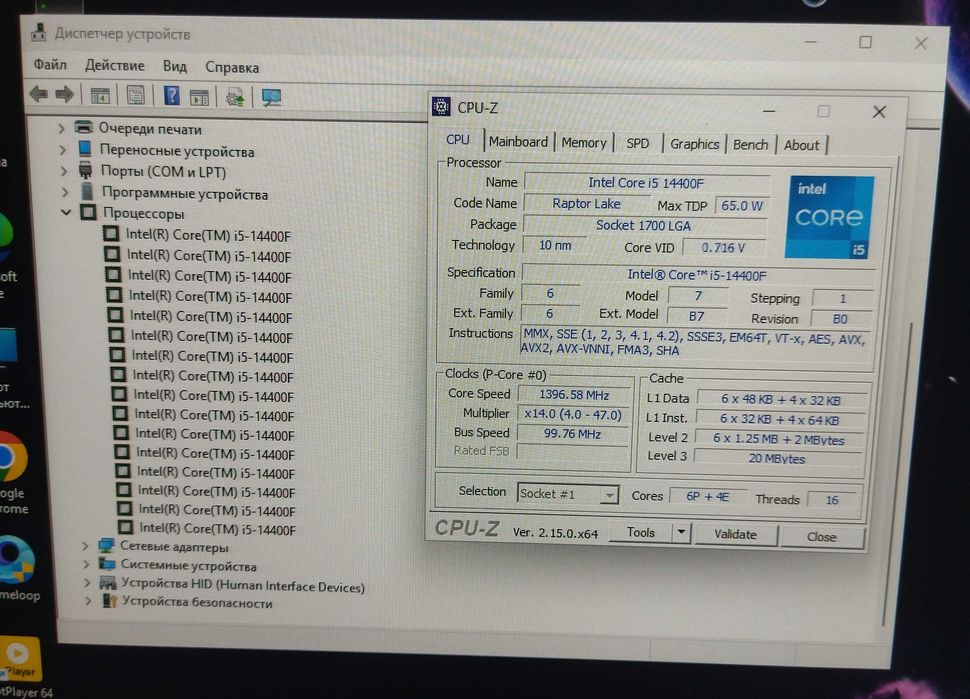This screenshot has width=970, height=699.
Task: Open the Справка menu
Action: coord(232,67)
